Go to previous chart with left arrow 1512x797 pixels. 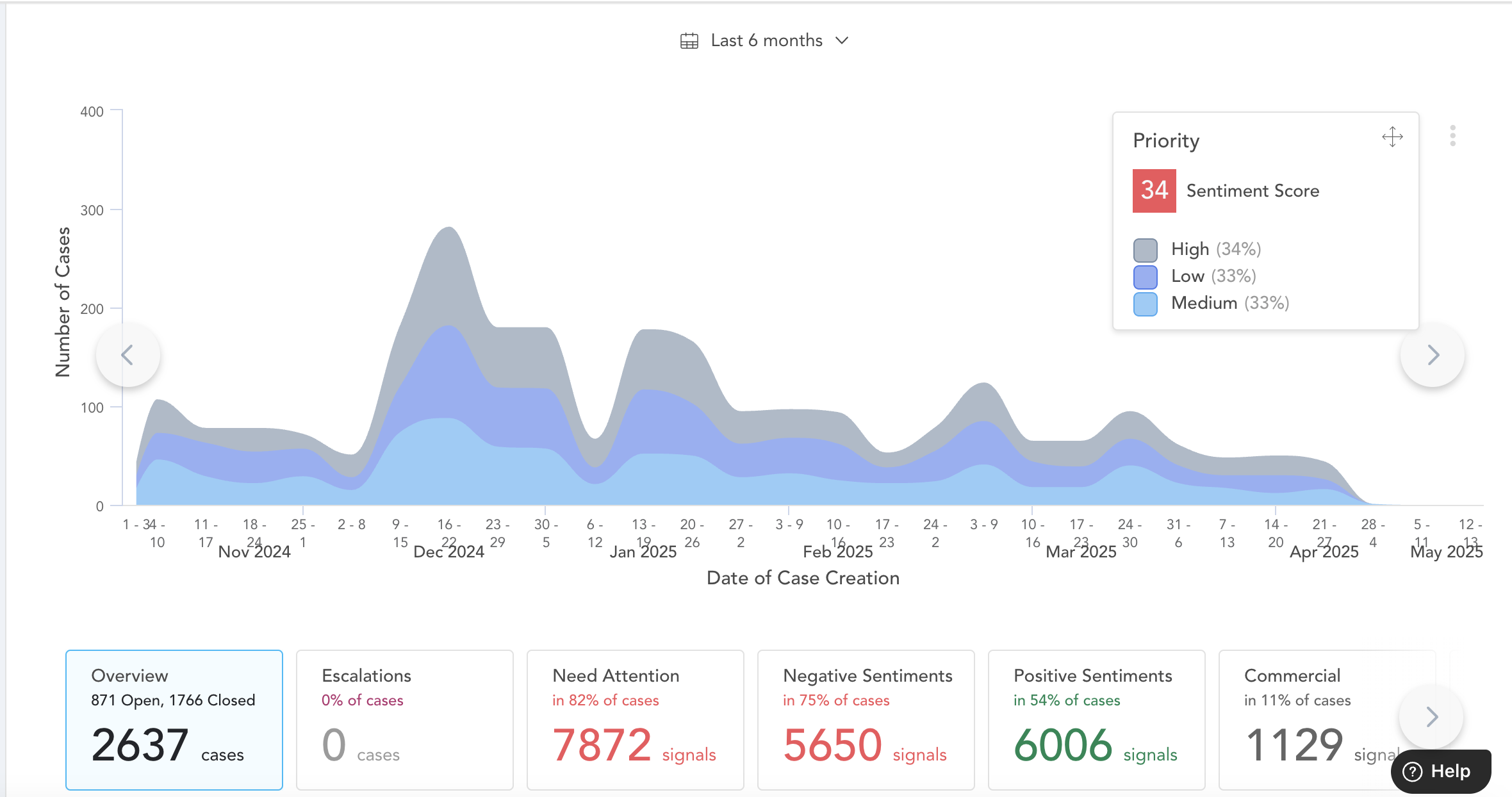click(x=127, y=355)
